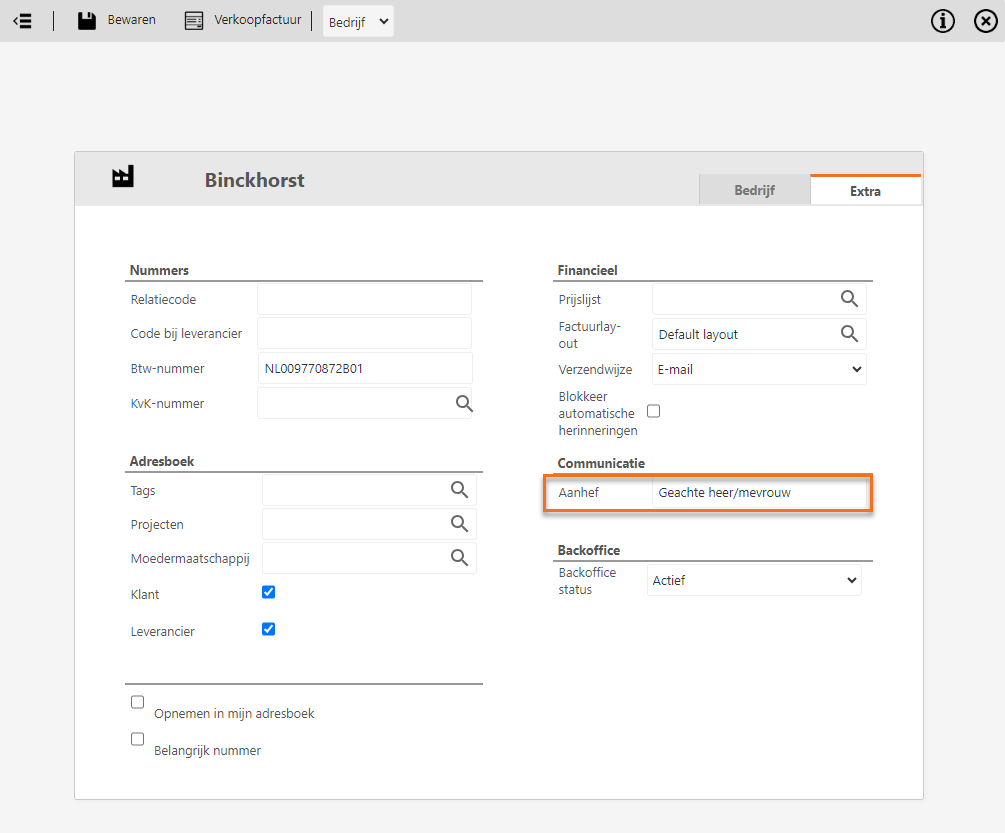The image size is (1005, 833).
Task: Click the Bewaren save disk icon
Action: point(87,21)
